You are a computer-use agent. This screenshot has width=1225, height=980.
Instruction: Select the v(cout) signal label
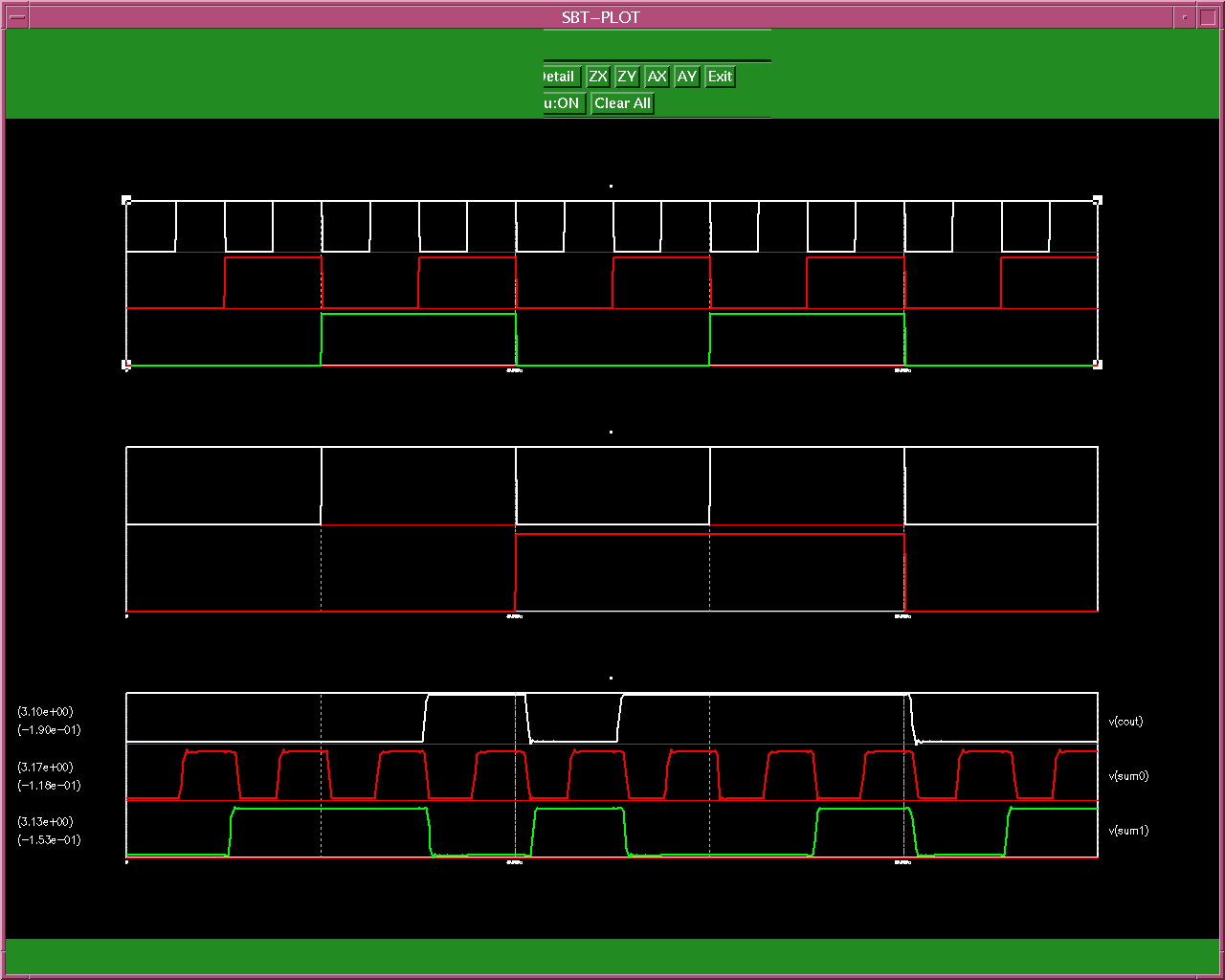coord(1125,722)
